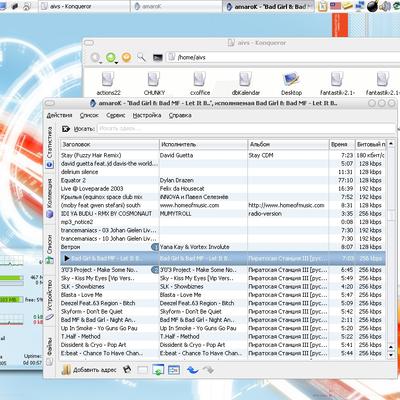Click the speaker volume tray icon
This screenshot has height=400, width=400.
click(385, 6)
